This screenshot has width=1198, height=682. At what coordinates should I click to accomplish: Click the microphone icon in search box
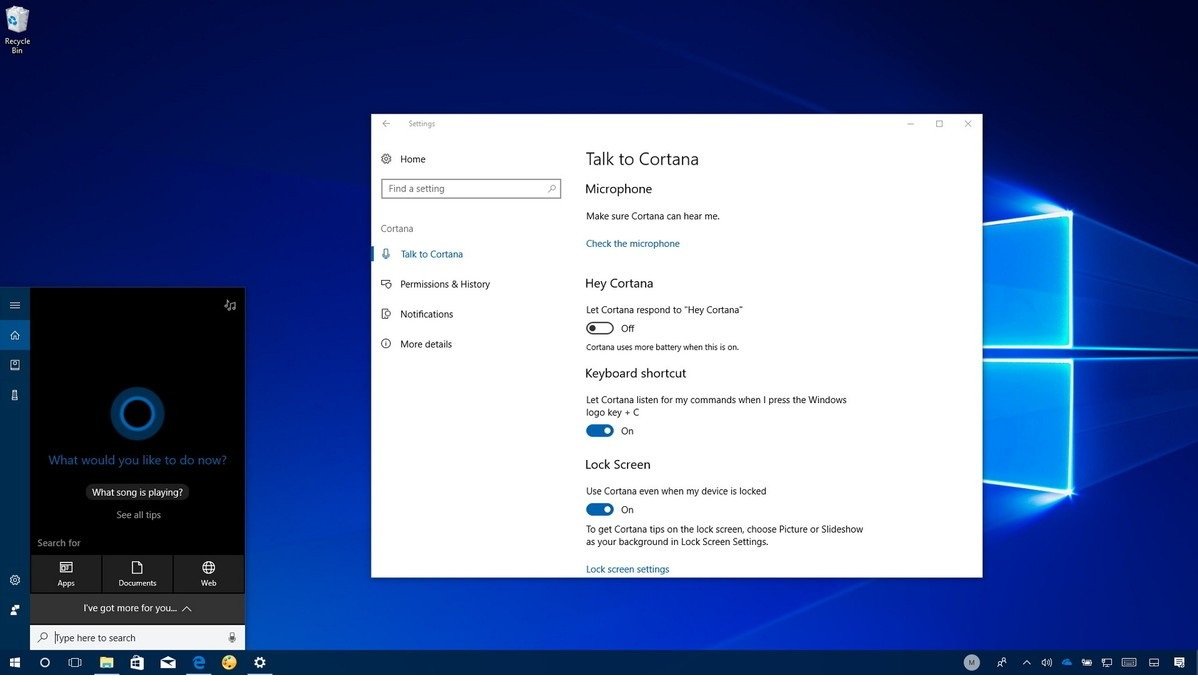232,638
